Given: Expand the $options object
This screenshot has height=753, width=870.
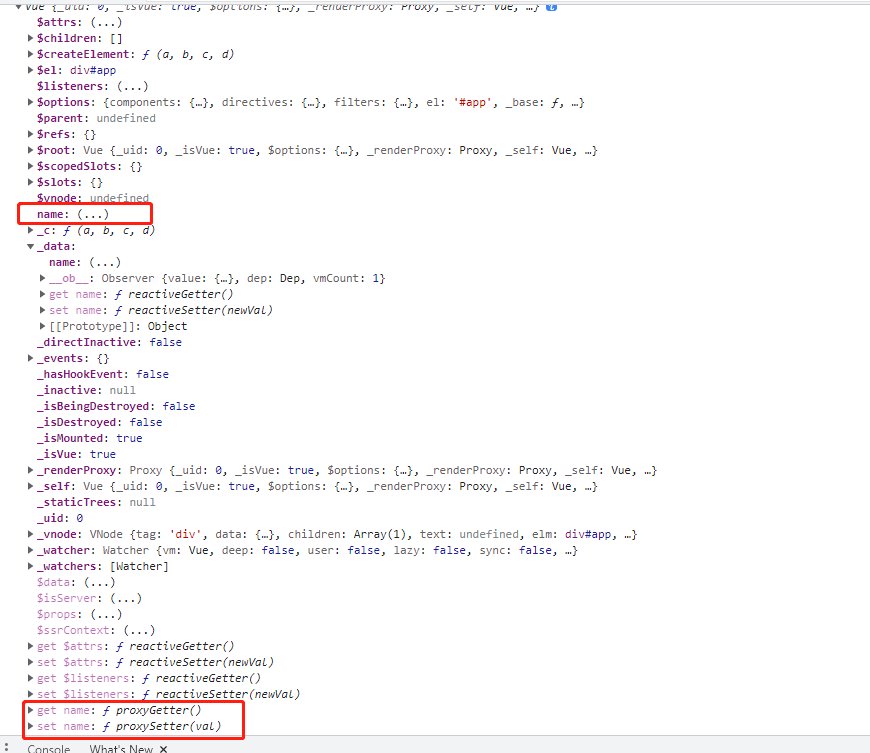Looking at the screenshot, I should (31, 102).
